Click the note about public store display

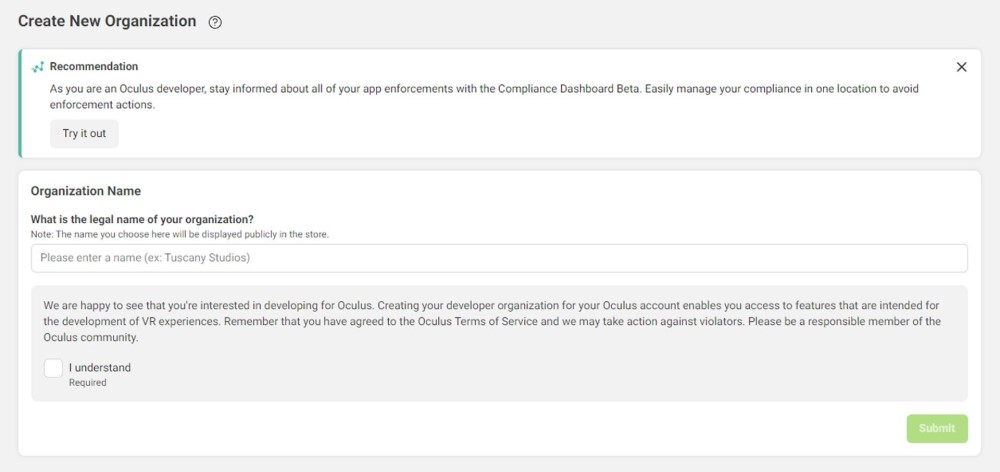[x=180, y=234]
